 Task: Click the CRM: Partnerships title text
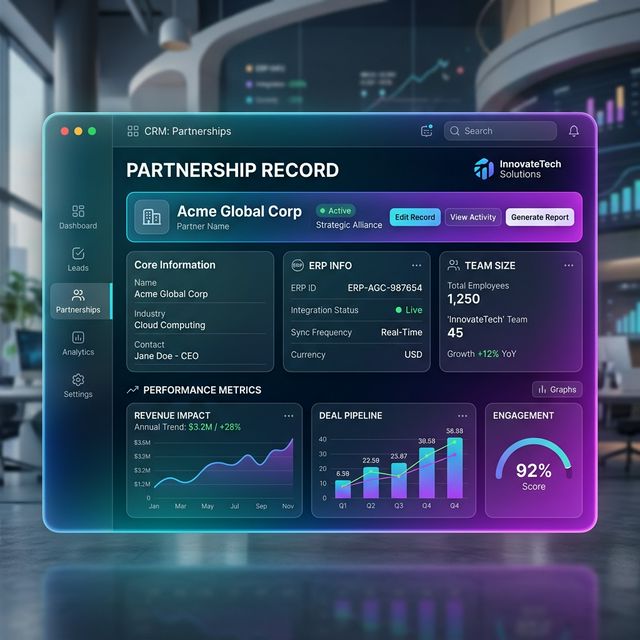pyautogui.click(x=188, y=131)
